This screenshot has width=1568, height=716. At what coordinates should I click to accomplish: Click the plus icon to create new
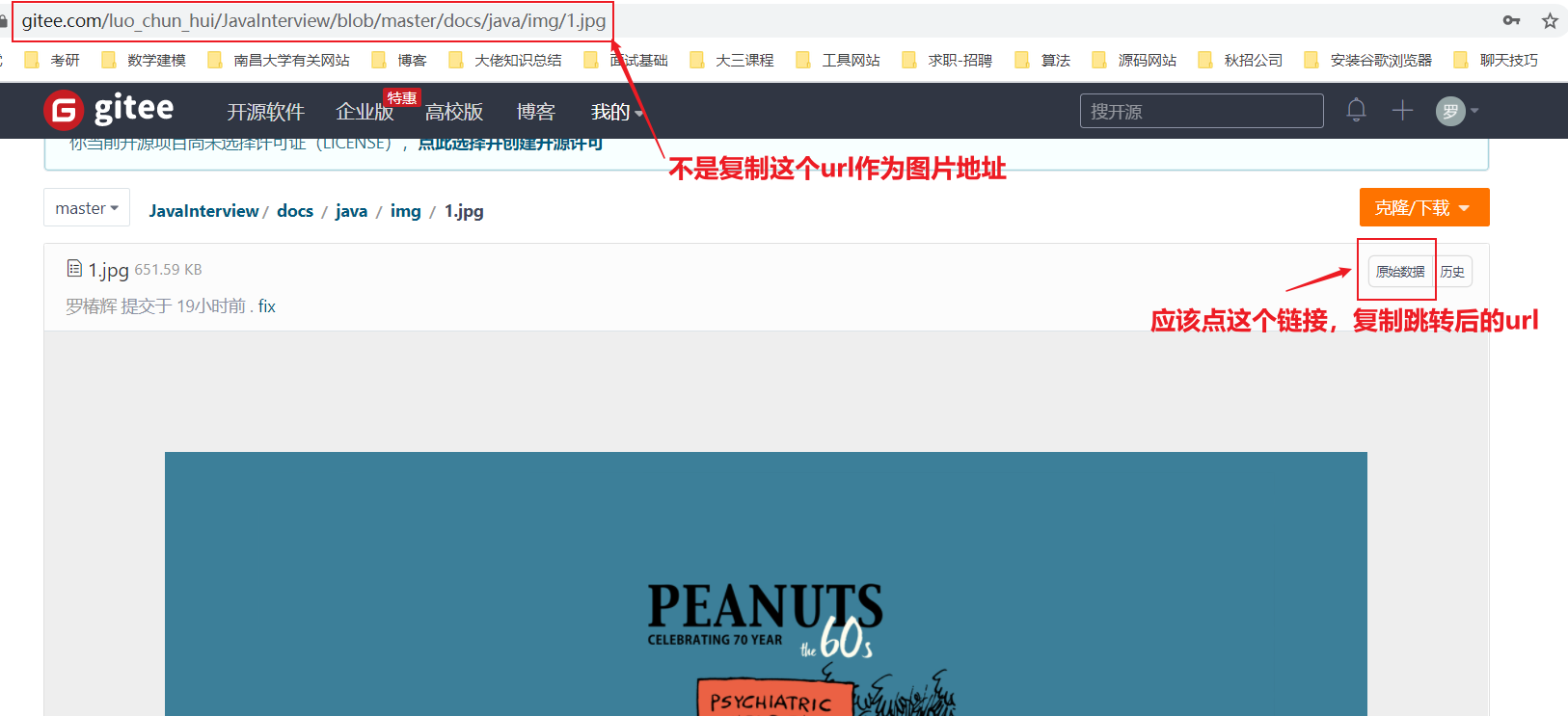[1402, 110]
